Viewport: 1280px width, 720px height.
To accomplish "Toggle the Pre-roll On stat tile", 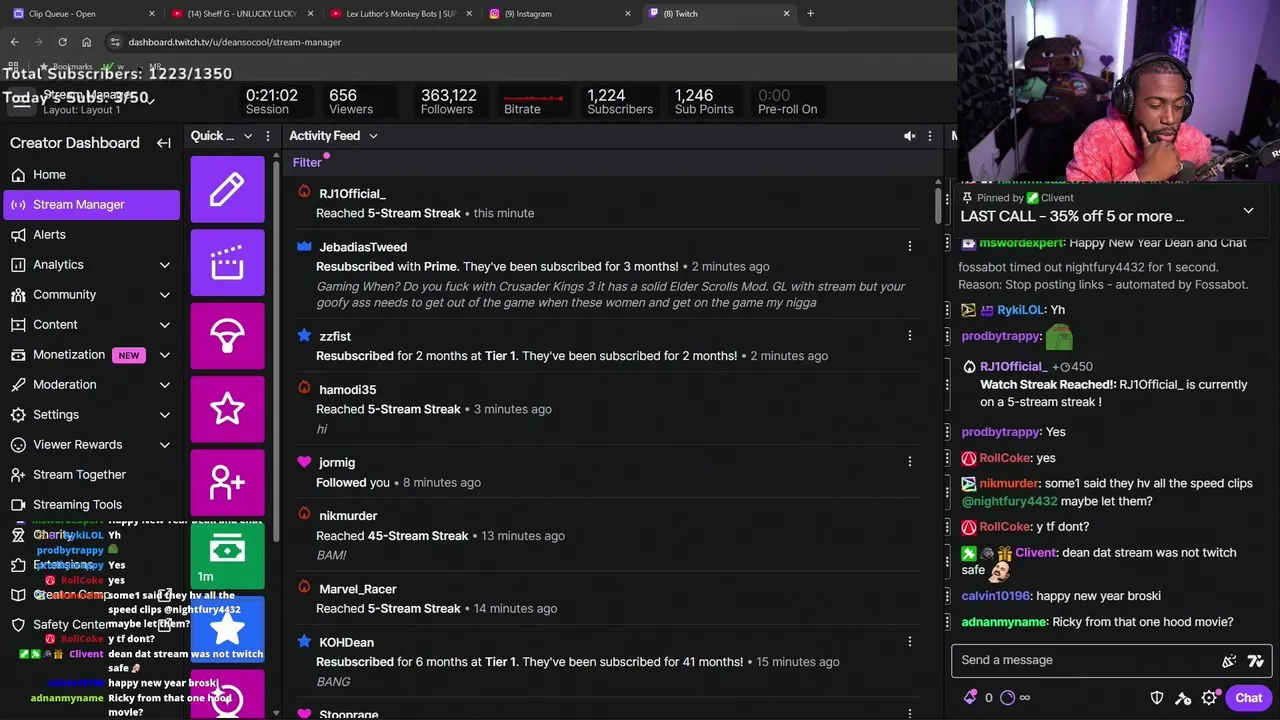I will click(787, 102).
